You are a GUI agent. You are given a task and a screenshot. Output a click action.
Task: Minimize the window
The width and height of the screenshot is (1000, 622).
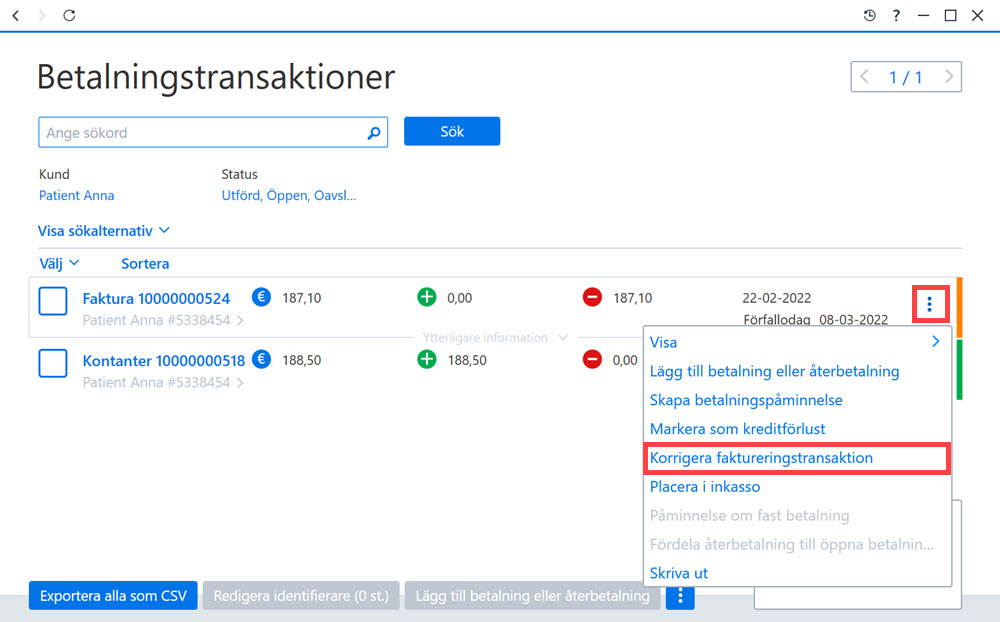tap(923, 15)
